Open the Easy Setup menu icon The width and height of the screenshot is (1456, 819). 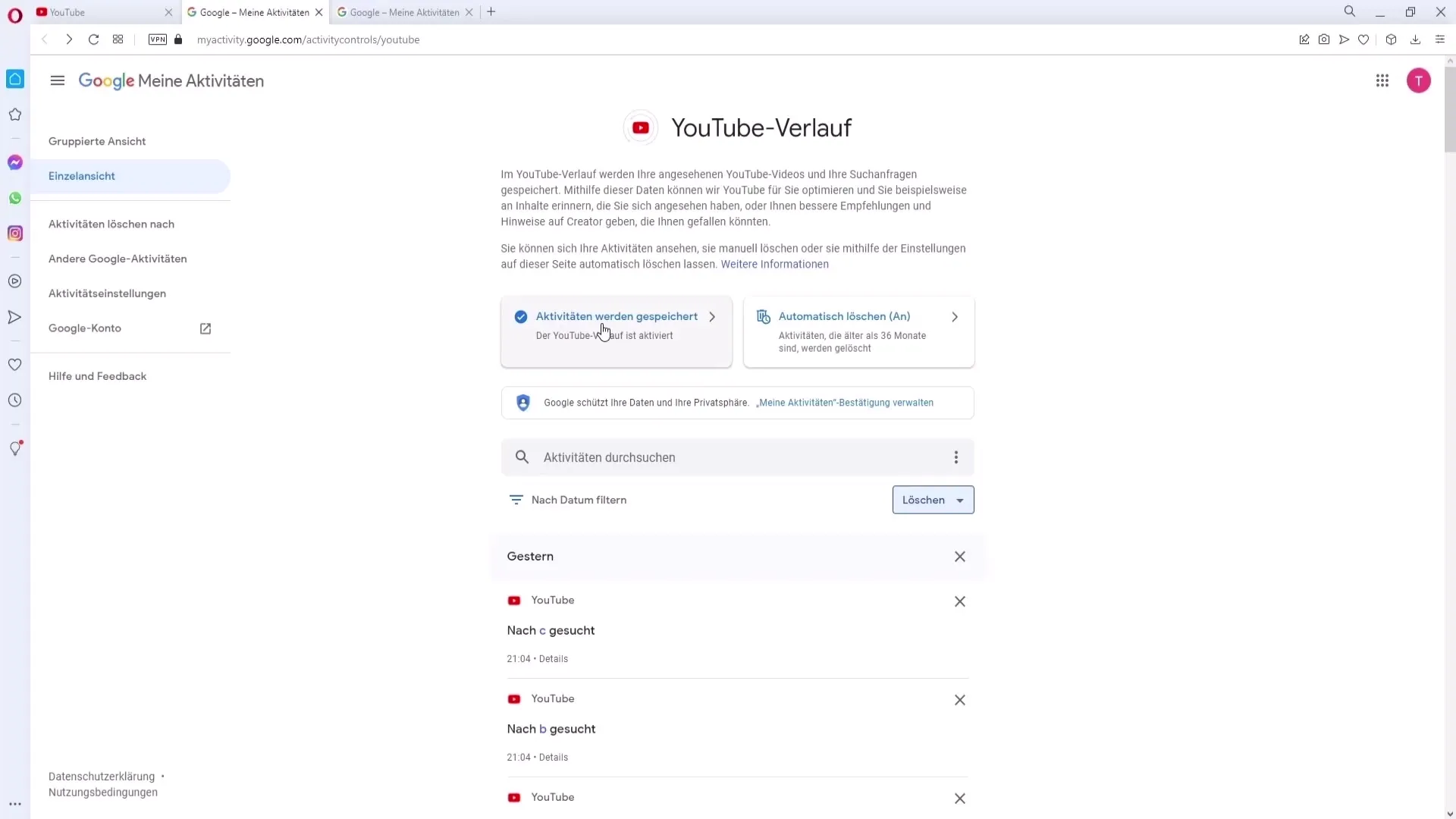click(1440, 39)
